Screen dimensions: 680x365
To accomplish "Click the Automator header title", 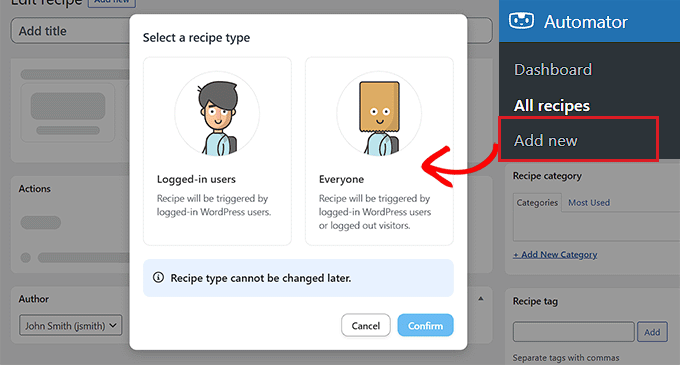I will click(x=585, y=22).
